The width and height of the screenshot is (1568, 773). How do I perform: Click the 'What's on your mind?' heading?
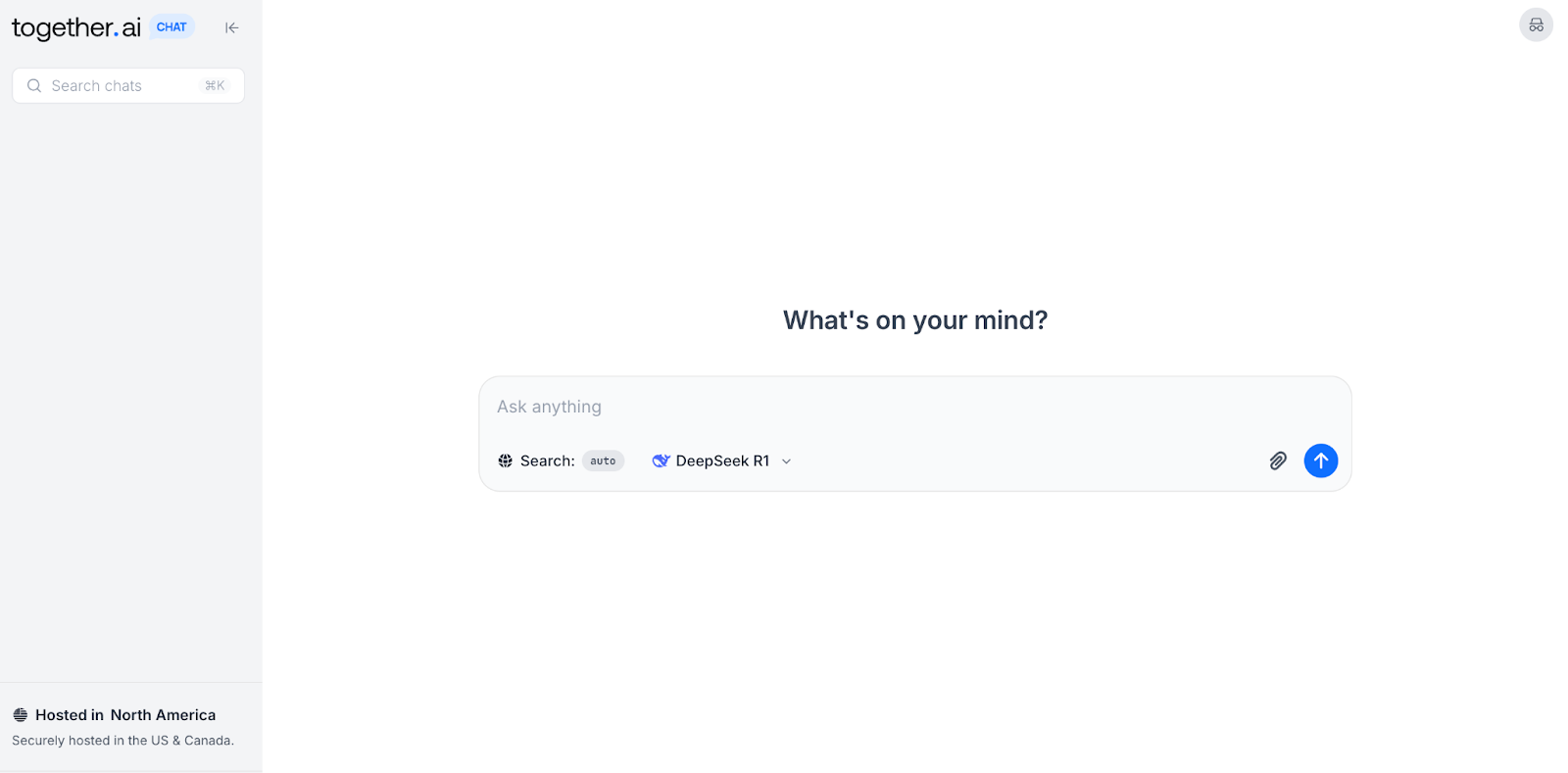coord(915,320)
